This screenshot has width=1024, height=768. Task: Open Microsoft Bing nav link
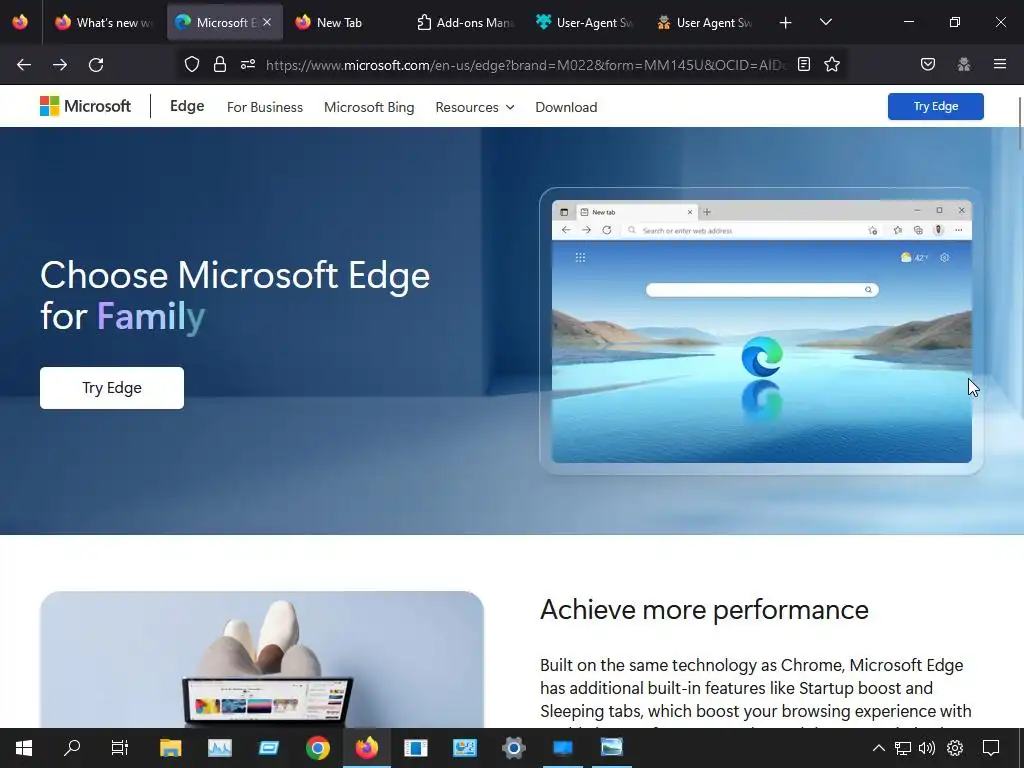369,107
